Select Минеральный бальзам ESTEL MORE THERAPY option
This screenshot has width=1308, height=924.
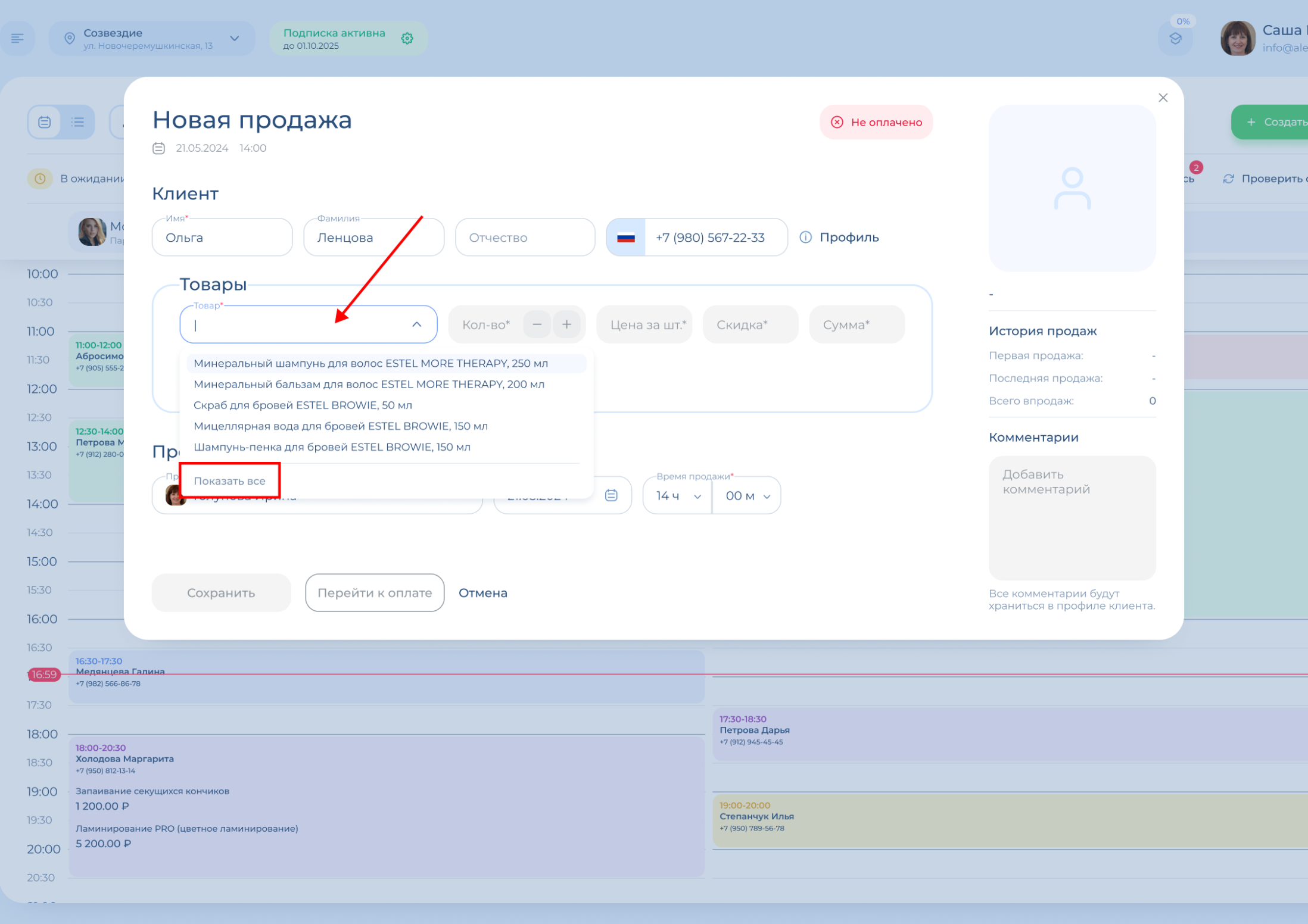click(x=369, y=384)
